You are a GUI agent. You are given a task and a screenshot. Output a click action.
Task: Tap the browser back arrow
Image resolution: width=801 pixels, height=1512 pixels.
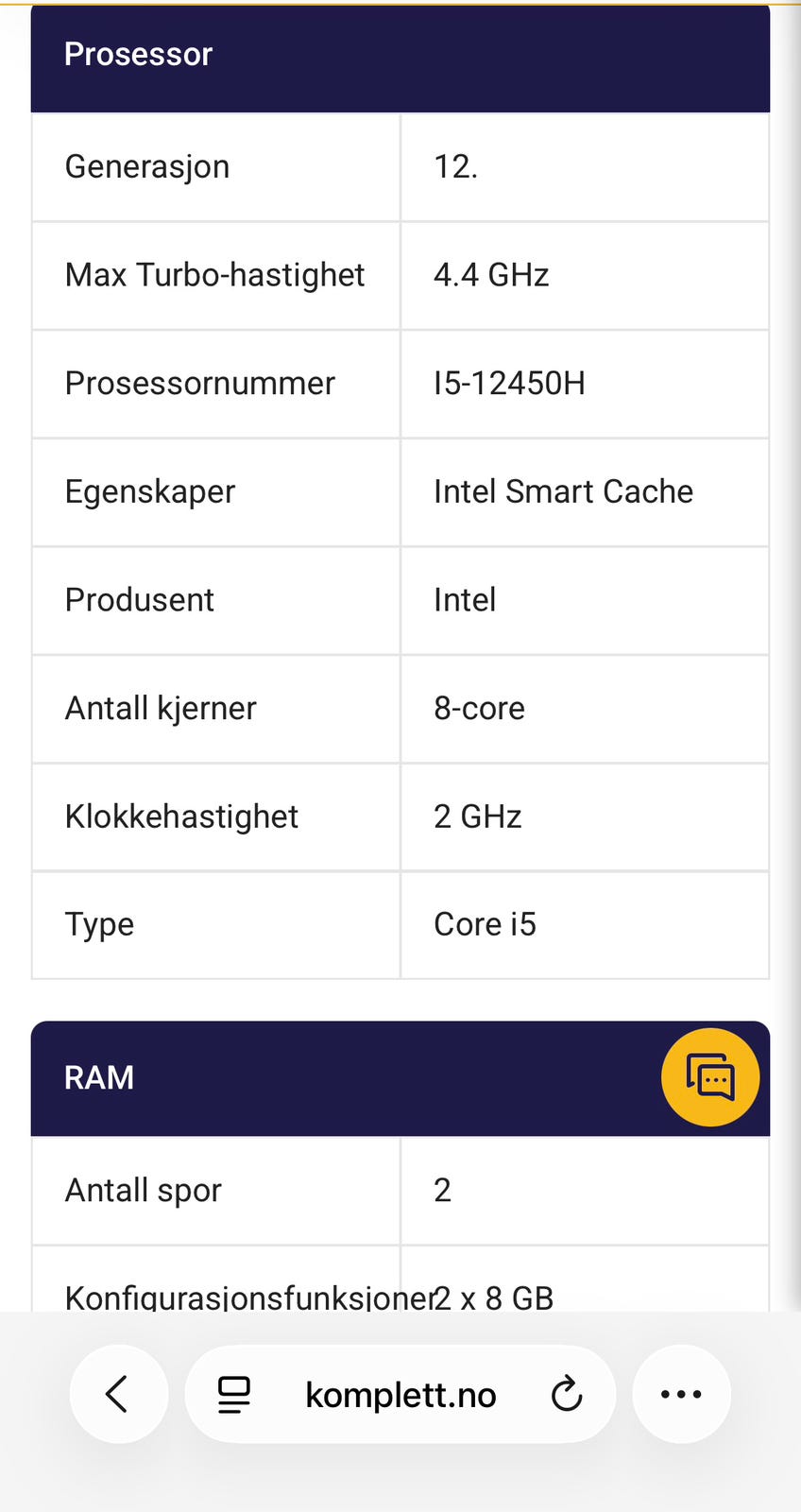pyautogui.click(x=118, y=1394)
